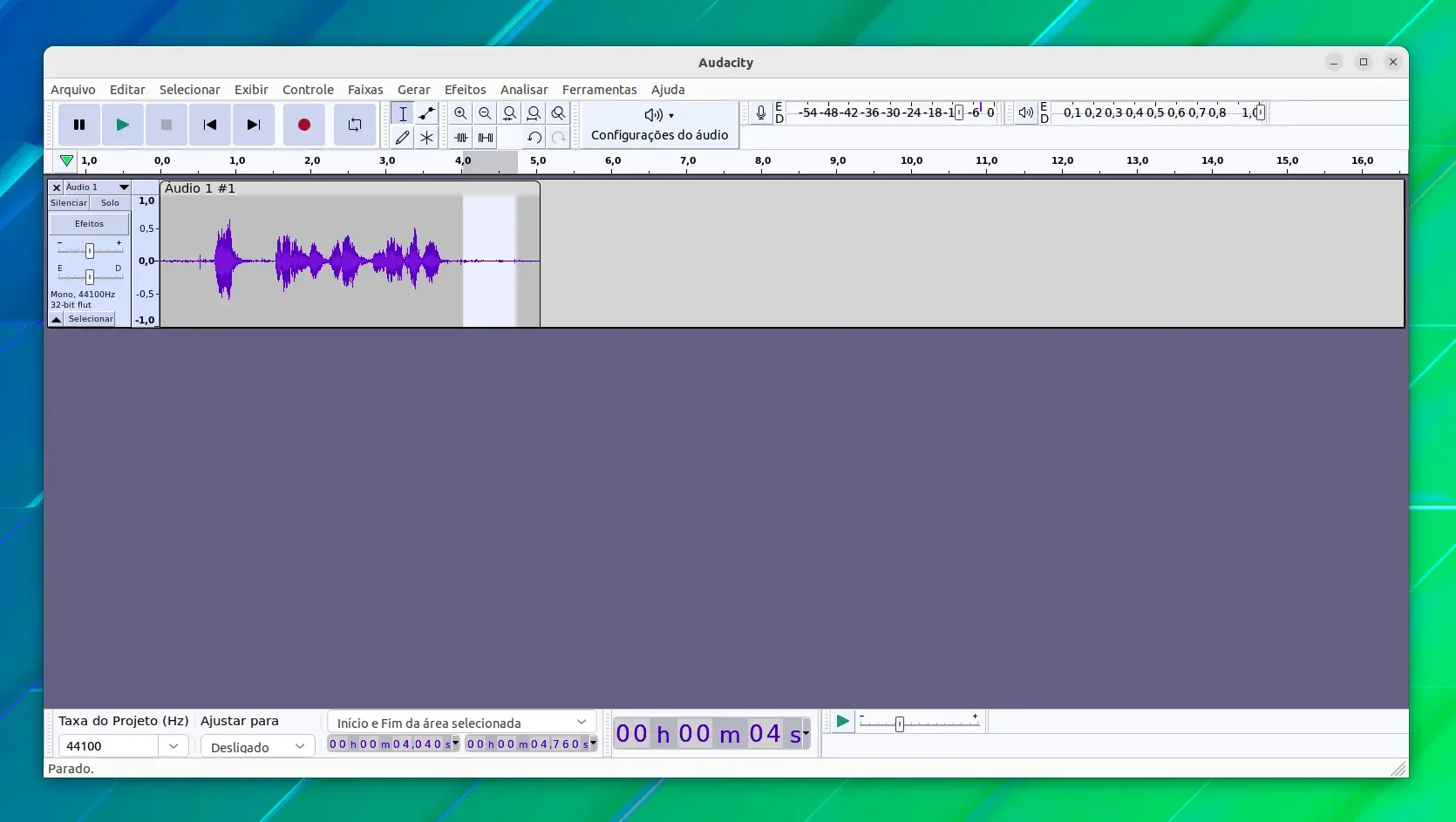1456x822 pixels.
Task: Fit selection to width zoom icon
Action: coord(510,113)
